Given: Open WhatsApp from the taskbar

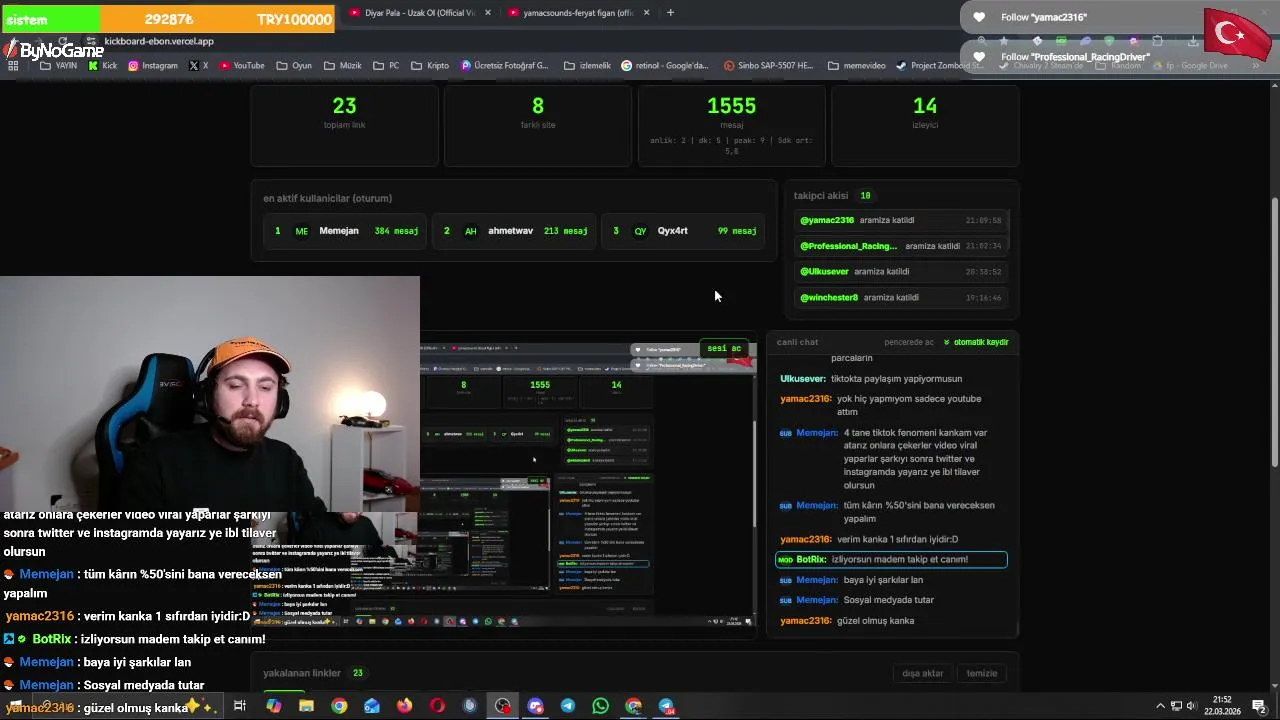Looking at the screenshot, I should pos(600,706).
